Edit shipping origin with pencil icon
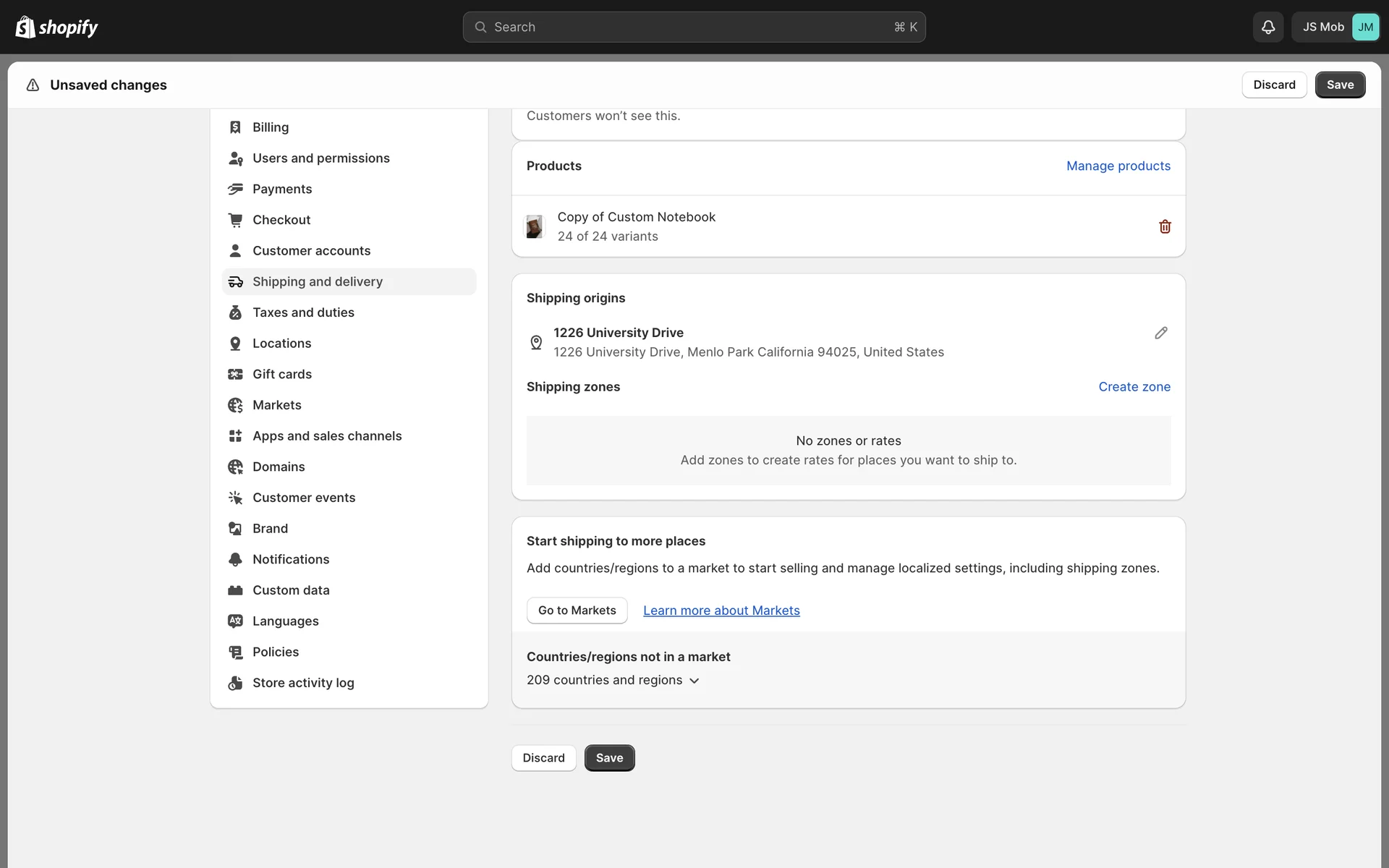This screenshot has height=868, width=1389. 1160,333
